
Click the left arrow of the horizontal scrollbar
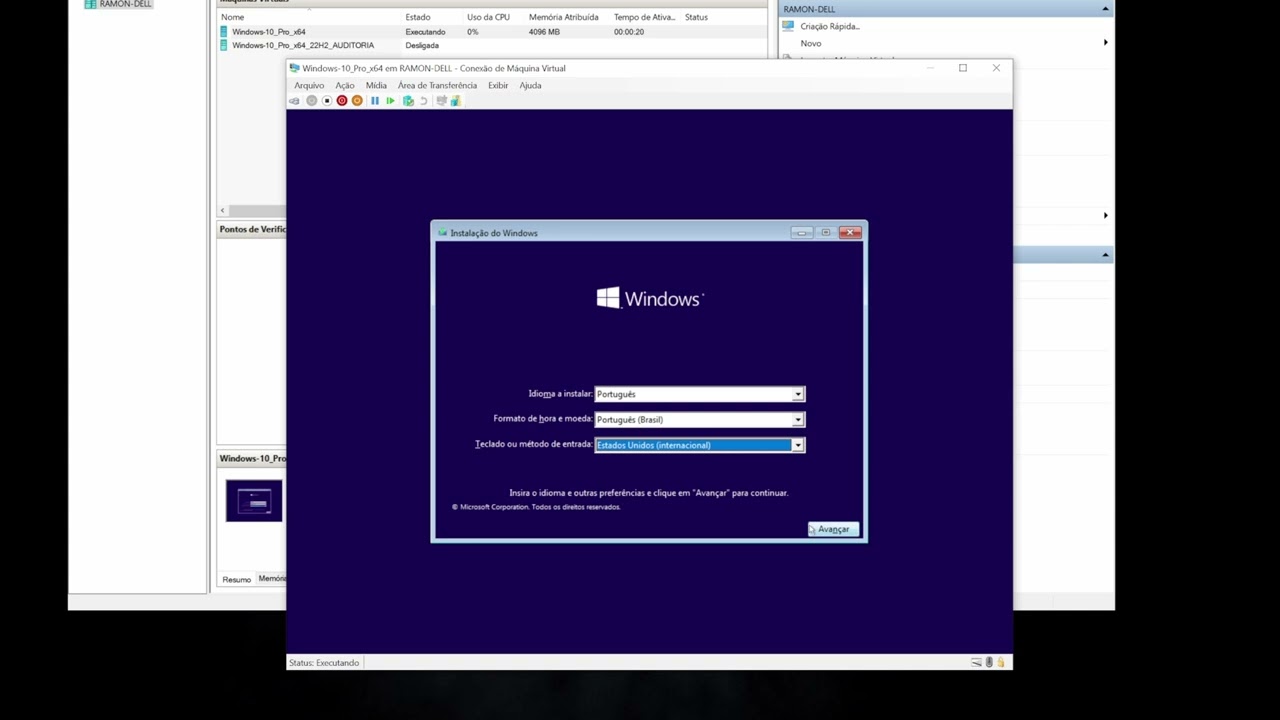(x=223, y=210)
